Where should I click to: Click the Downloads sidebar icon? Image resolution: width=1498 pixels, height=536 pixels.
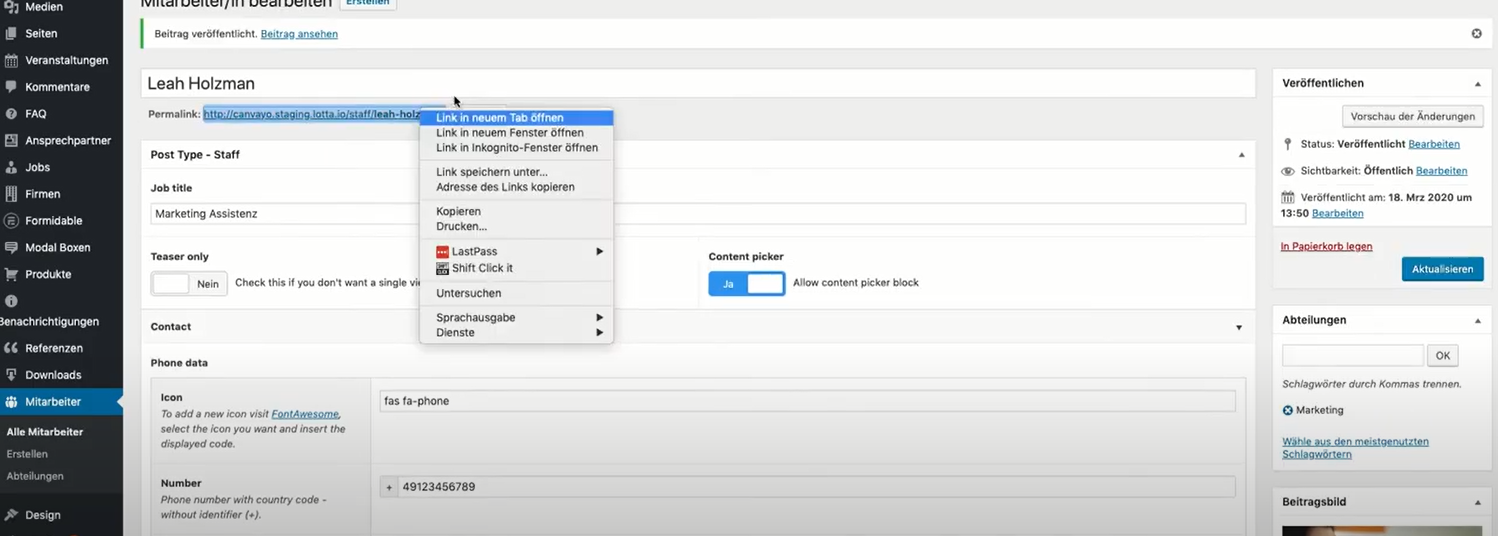click(x=11, y=375)
